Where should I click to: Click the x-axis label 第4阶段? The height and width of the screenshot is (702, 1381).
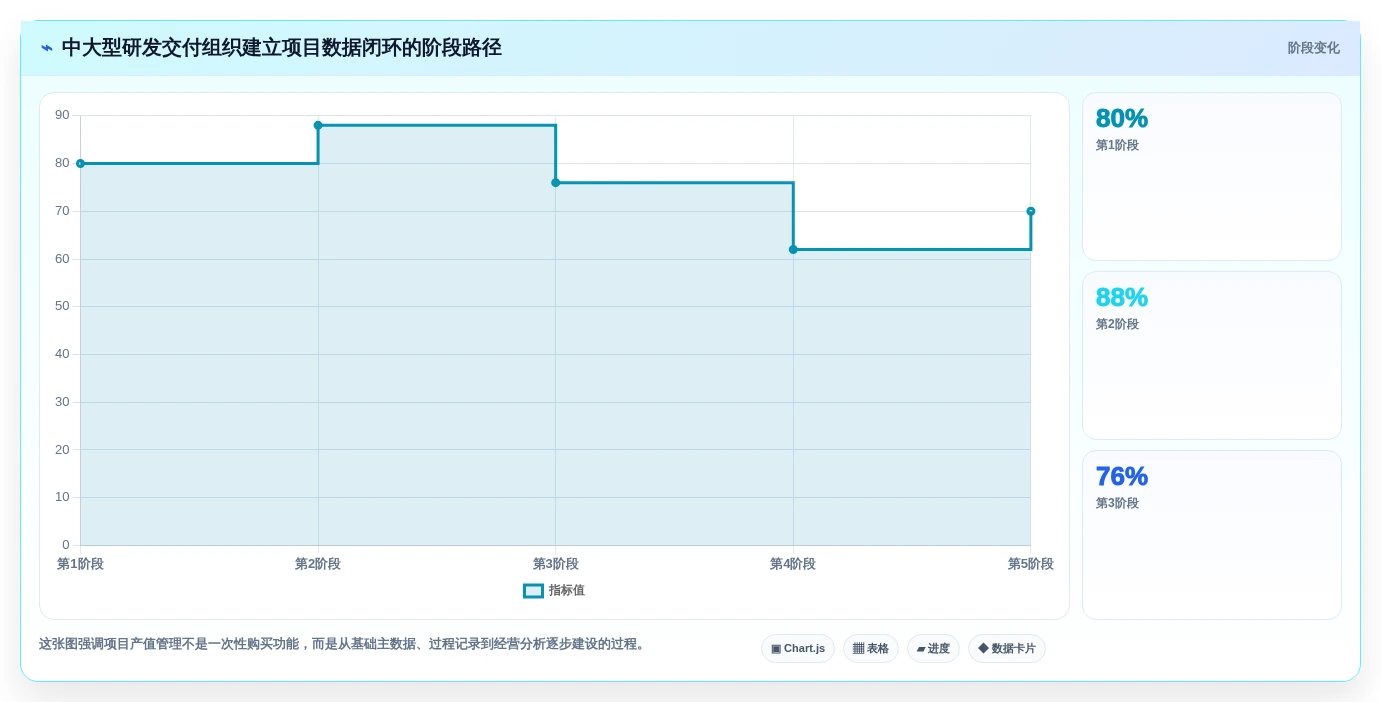[x=793, y=564]
